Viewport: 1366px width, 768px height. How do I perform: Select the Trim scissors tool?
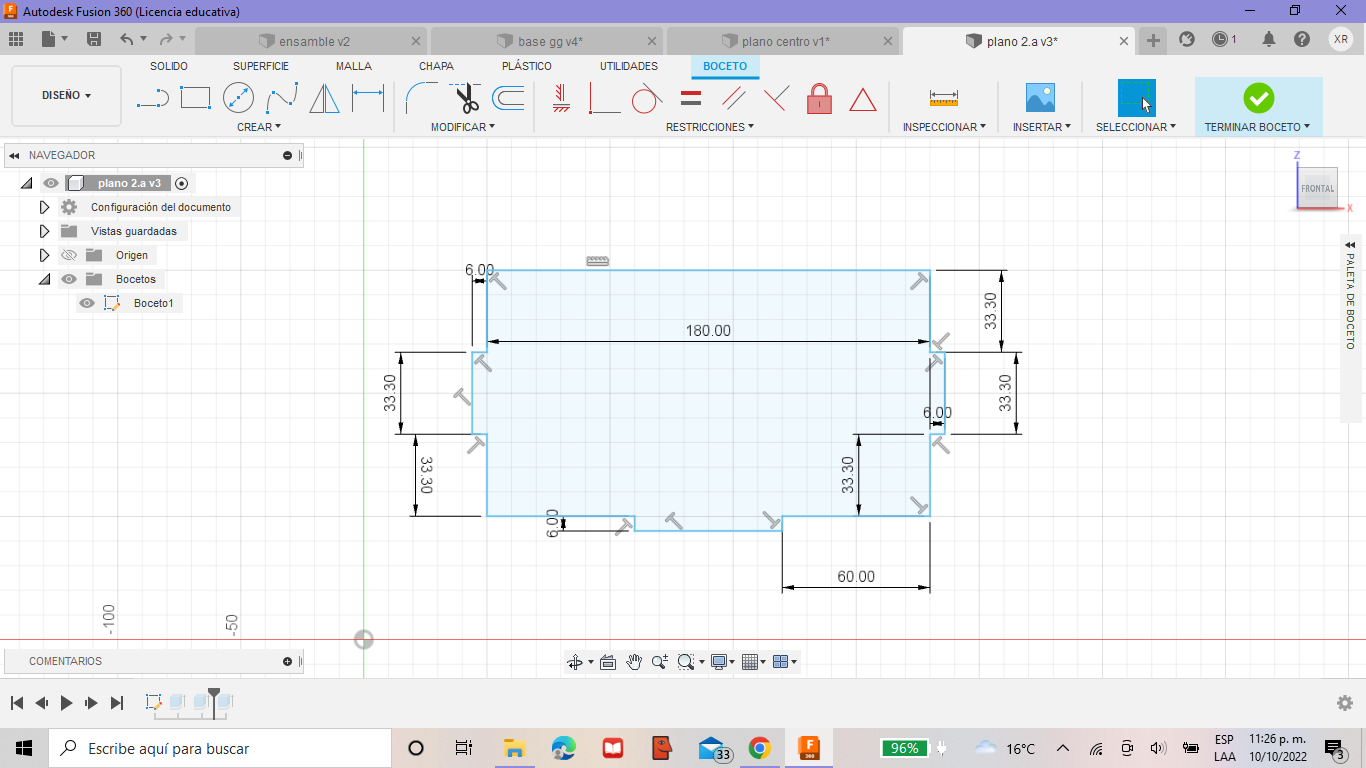click(x=466, y=99)
